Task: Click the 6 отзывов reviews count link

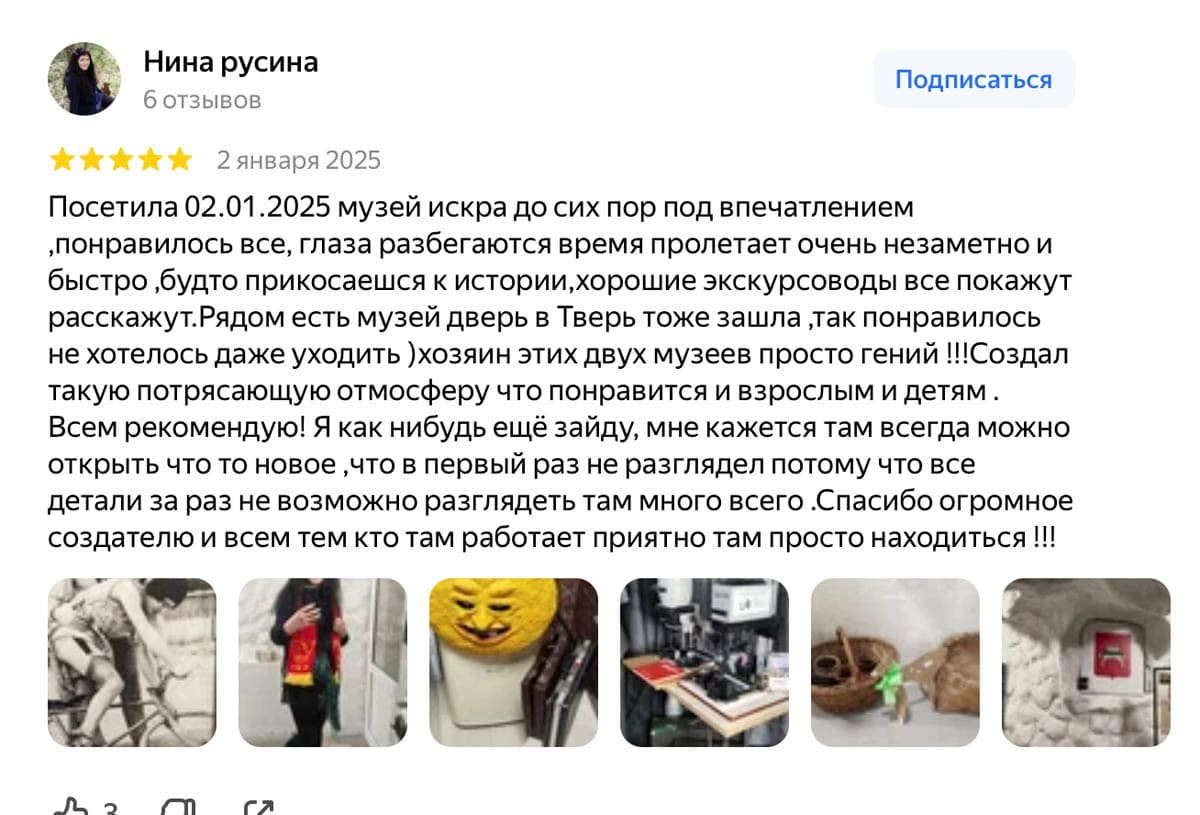Action: pyautogui.click(x=203, y=100)
